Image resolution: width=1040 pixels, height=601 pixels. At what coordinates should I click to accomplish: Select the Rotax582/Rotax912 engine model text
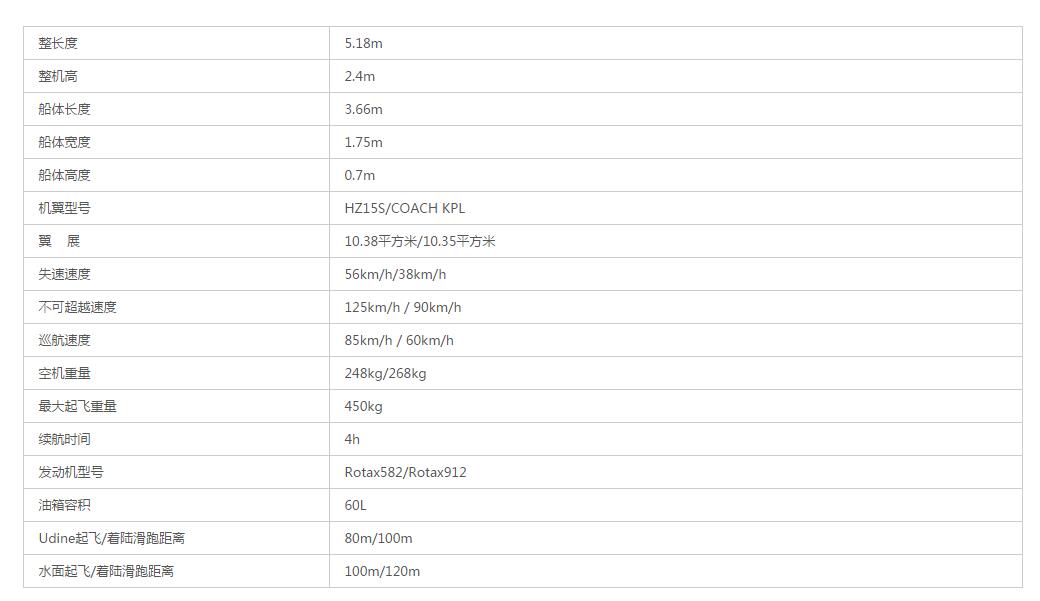(405, 472)
